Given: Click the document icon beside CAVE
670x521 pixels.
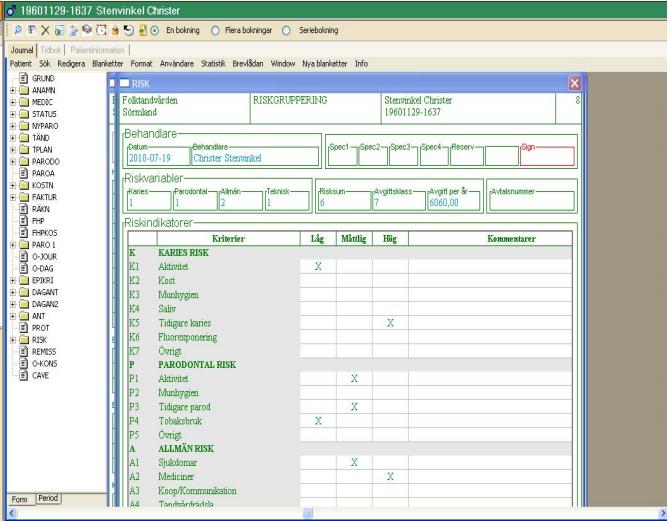Looking at the screenshot, I should [24, 375].
